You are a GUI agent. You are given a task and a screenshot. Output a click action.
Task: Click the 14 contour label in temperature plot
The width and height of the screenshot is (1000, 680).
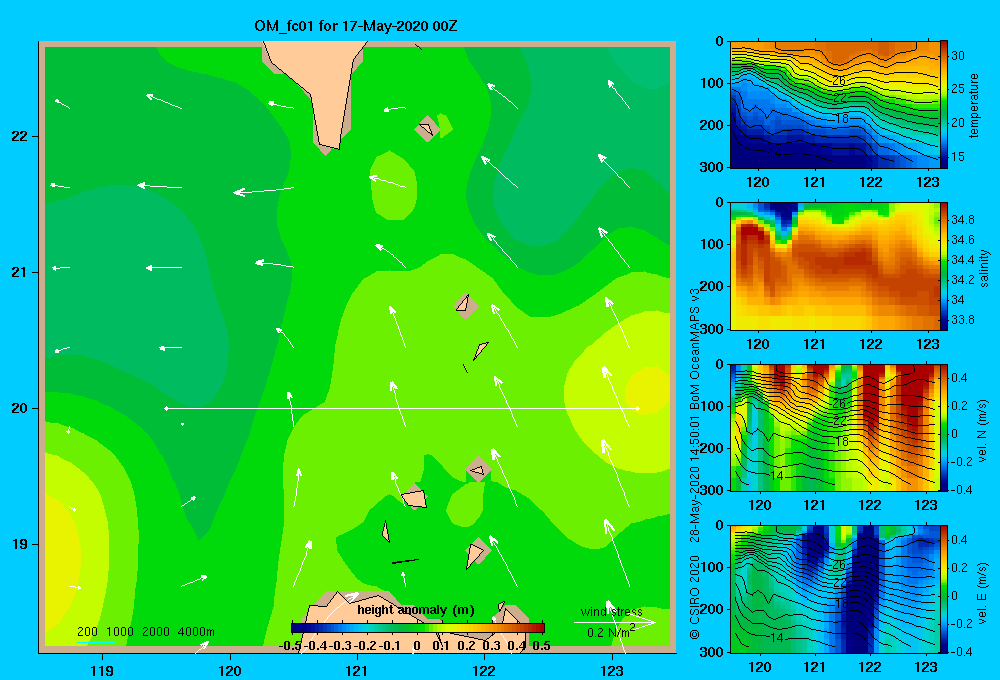coord(775,153)
